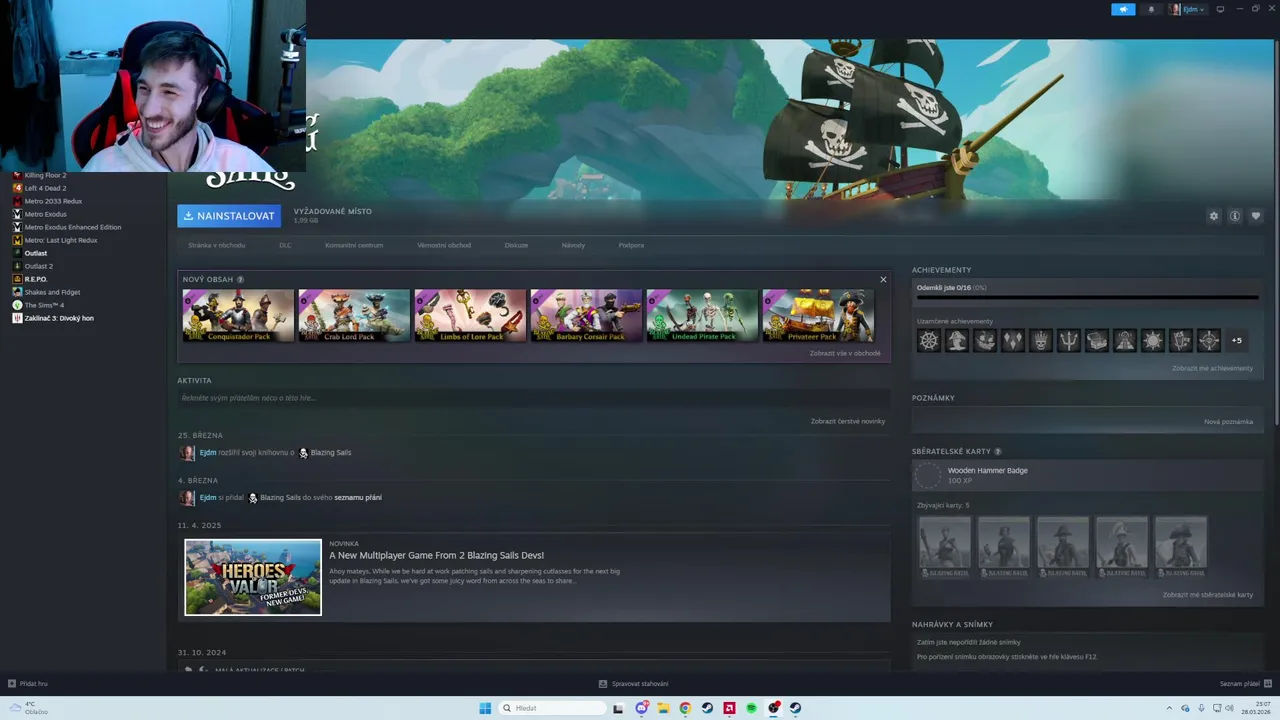
Task: Open Ejdm account dropdown
Action: pyautogui.click(x=1187, y=9)
